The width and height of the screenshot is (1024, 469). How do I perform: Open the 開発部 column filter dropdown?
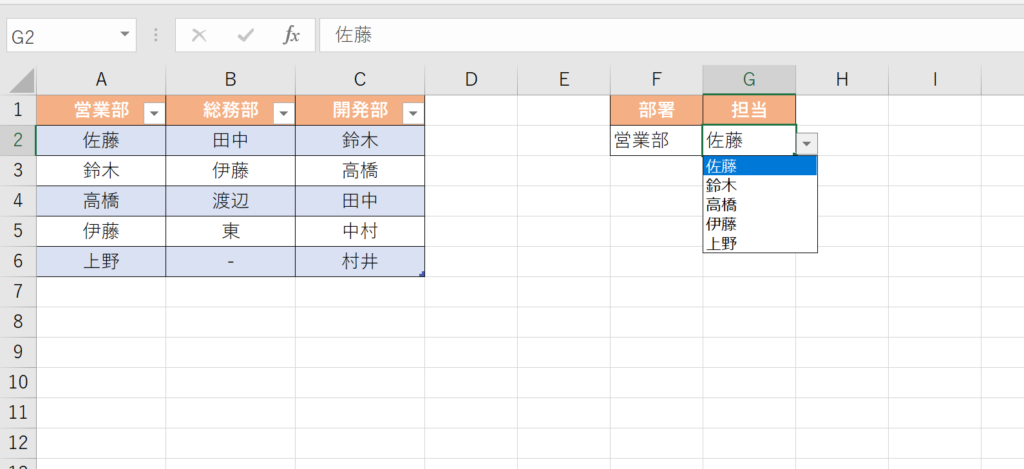coord(412,114)
